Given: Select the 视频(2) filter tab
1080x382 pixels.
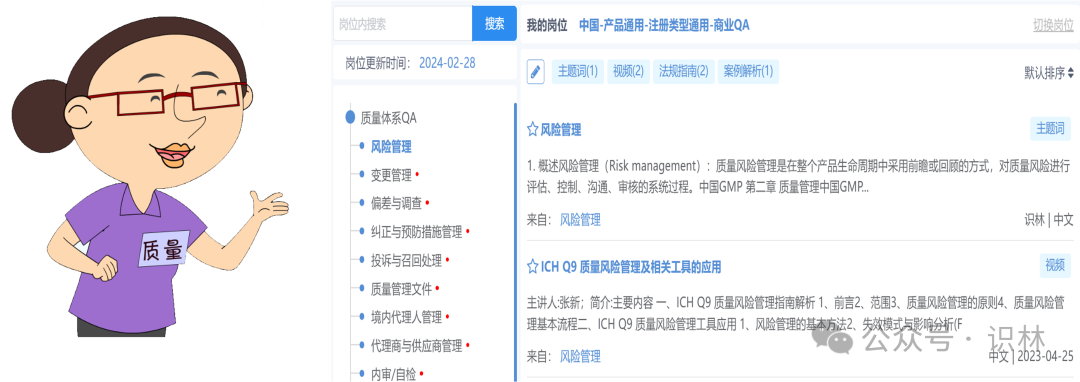Looking at the screenshot, I should [x=627, y=72].
